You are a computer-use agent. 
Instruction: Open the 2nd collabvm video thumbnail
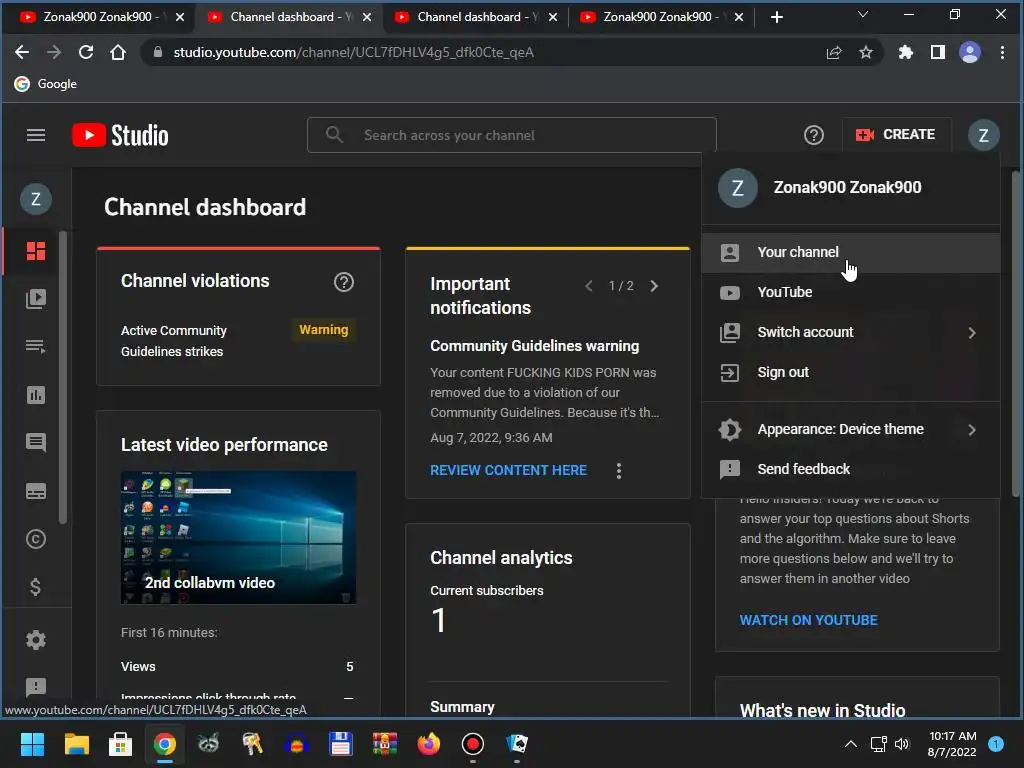coord(238,537)
